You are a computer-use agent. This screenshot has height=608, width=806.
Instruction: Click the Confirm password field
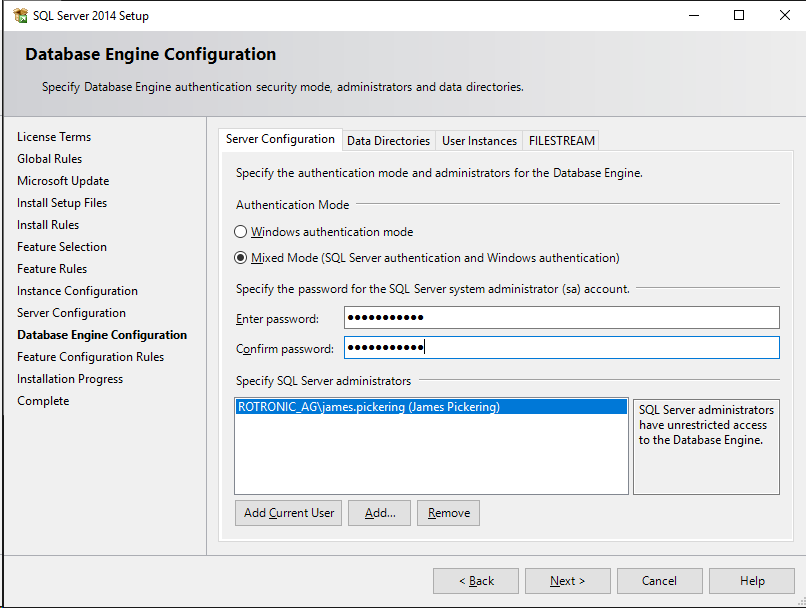pyautogui.click(x=561, y=348)
